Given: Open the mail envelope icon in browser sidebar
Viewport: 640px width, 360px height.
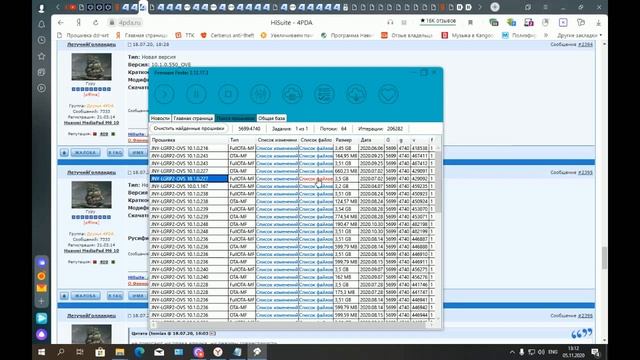Looking at the screenshot, I should [x=42, y=288].
